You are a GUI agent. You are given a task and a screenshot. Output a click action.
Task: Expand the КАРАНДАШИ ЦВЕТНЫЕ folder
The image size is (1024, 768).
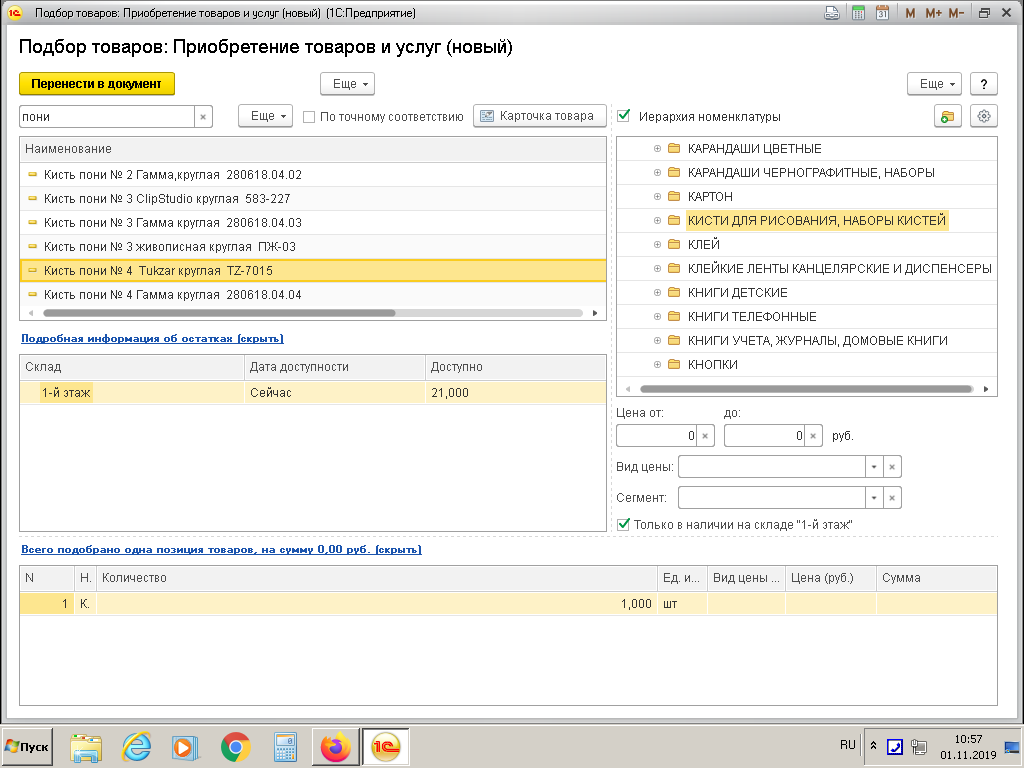[x=658, y=148]
